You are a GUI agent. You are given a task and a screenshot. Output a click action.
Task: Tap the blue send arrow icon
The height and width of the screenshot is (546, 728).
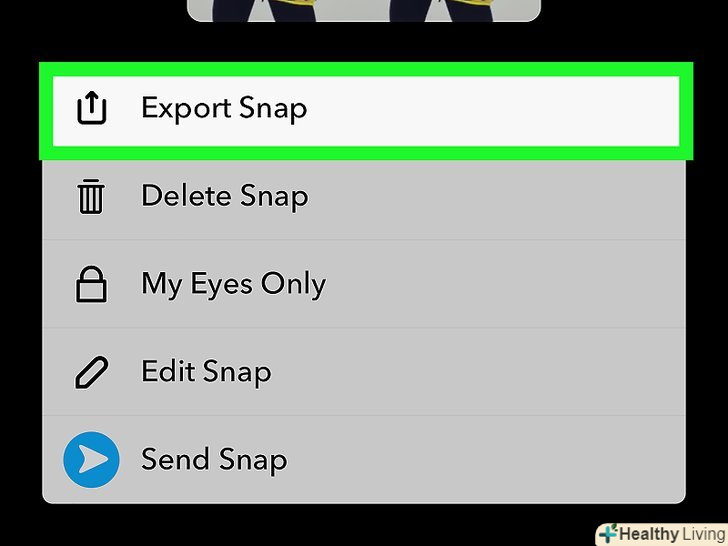[91, 460]
